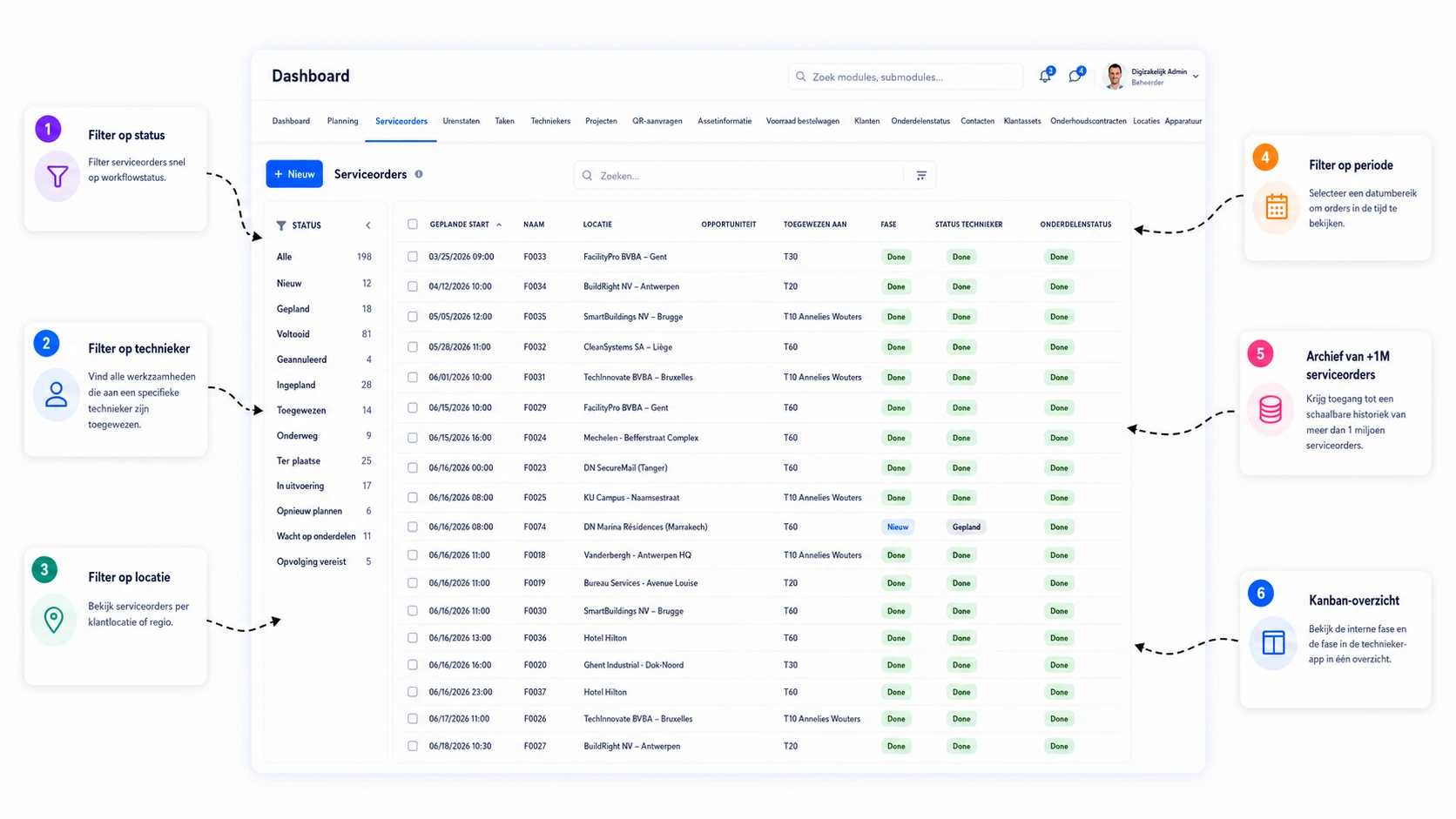
Task: Click the database icon in Archief card
Action: point(1271,409)
